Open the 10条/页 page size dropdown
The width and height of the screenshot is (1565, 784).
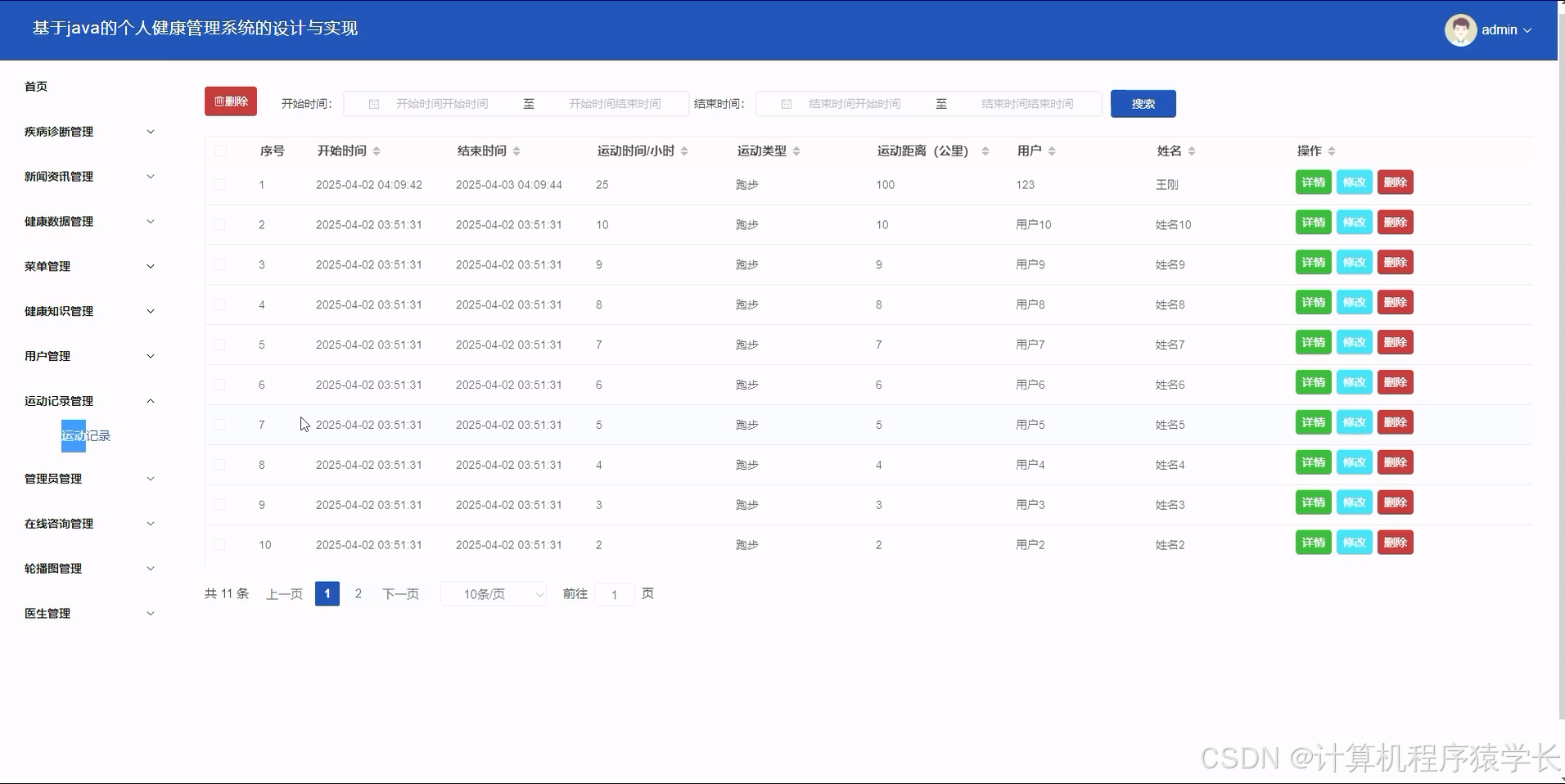click(x=493, y=593)
